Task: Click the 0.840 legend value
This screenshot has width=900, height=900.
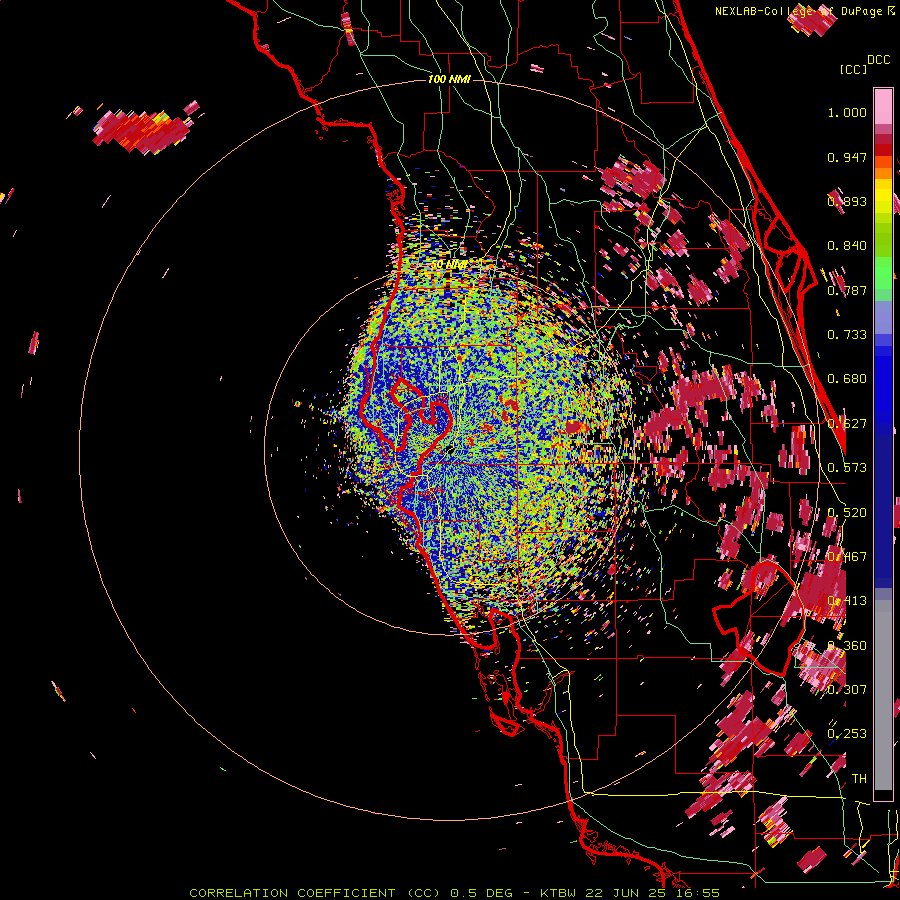Action: [847, 246]
